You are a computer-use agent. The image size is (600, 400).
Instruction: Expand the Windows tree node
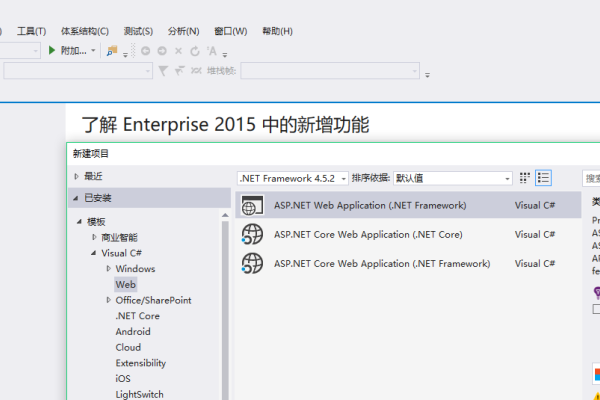coord(109,269)
